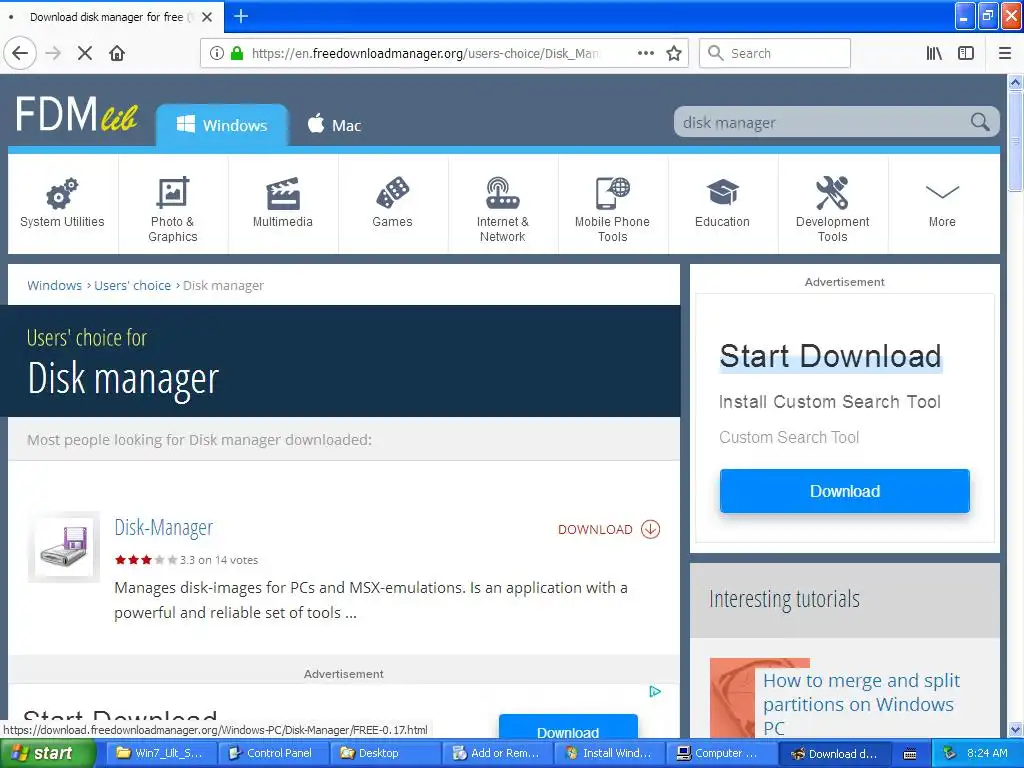Open the Mobile Phone Tools category

pyautogui.click(x=613, y=204)
